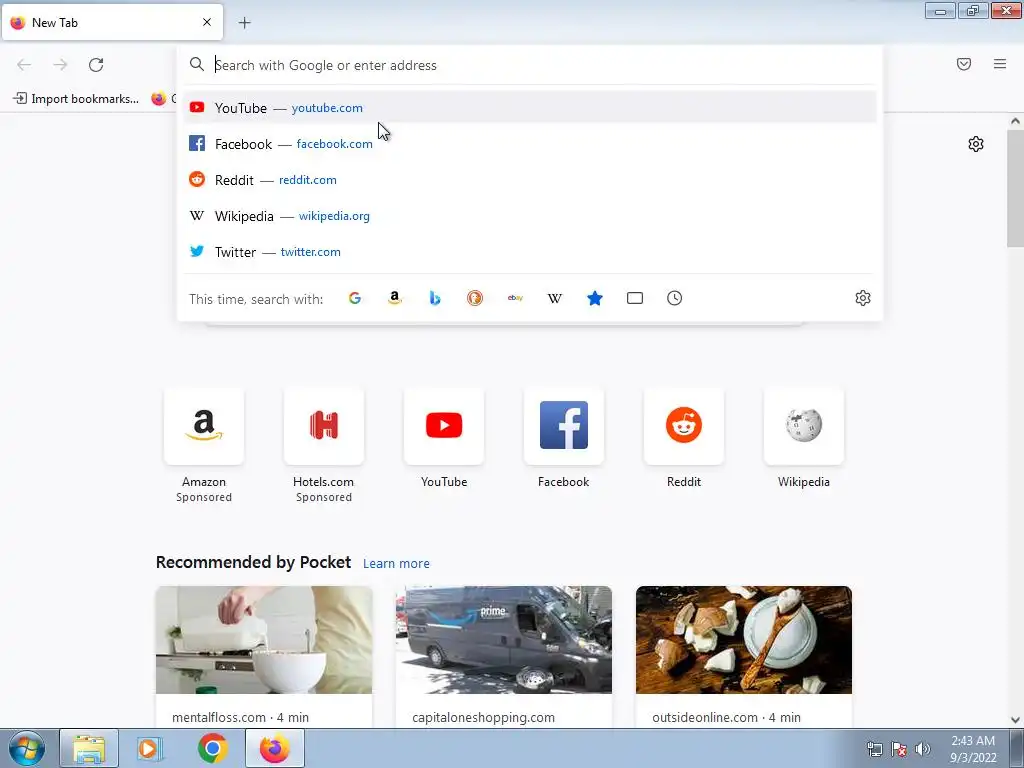This screenshot has width=1024, height=768.
Task: Open search settings gear in dropdown
Action: coord(863,298)
